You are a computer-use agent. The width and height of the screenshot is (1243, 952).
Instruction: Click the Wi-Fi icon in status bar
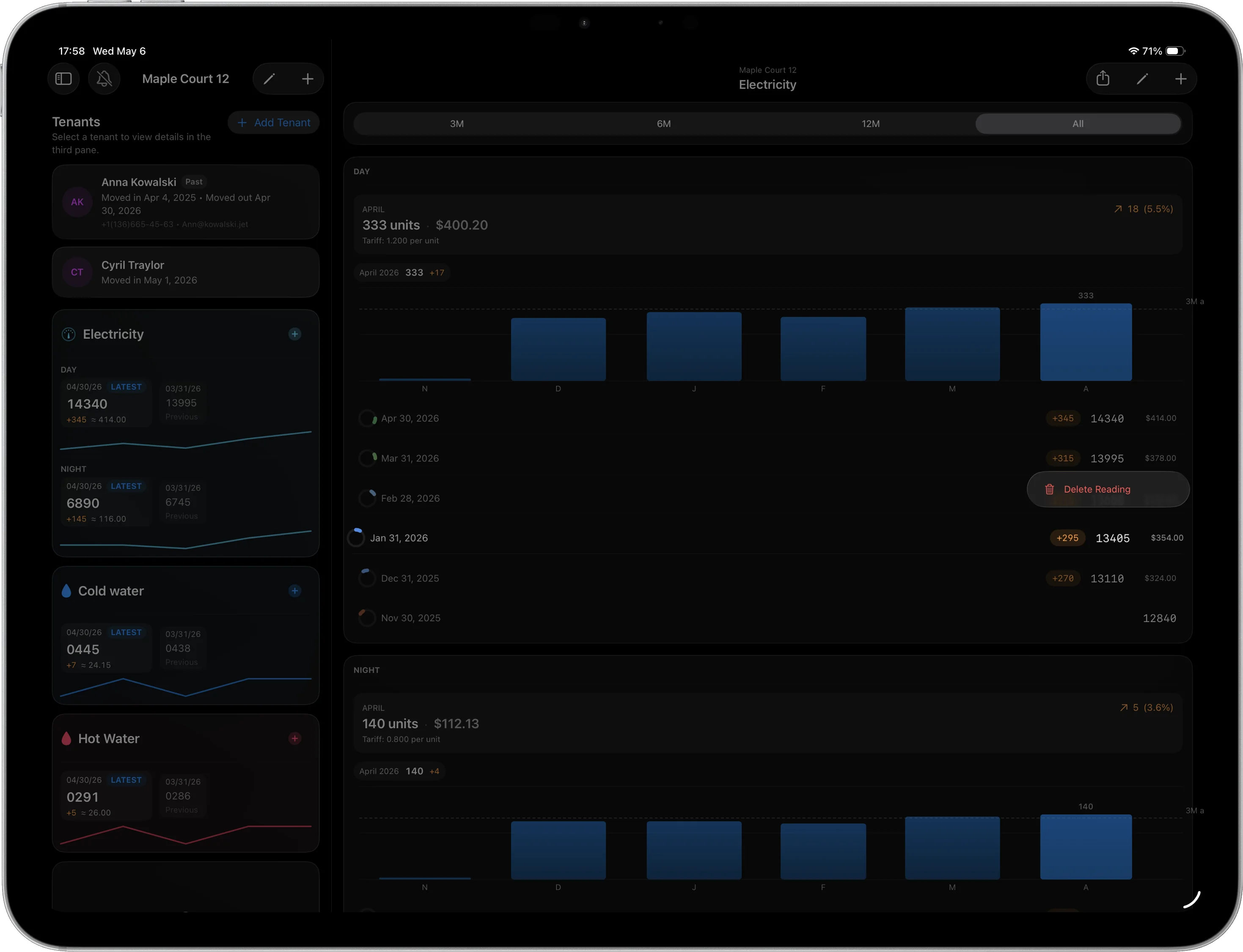(1133, 51)
